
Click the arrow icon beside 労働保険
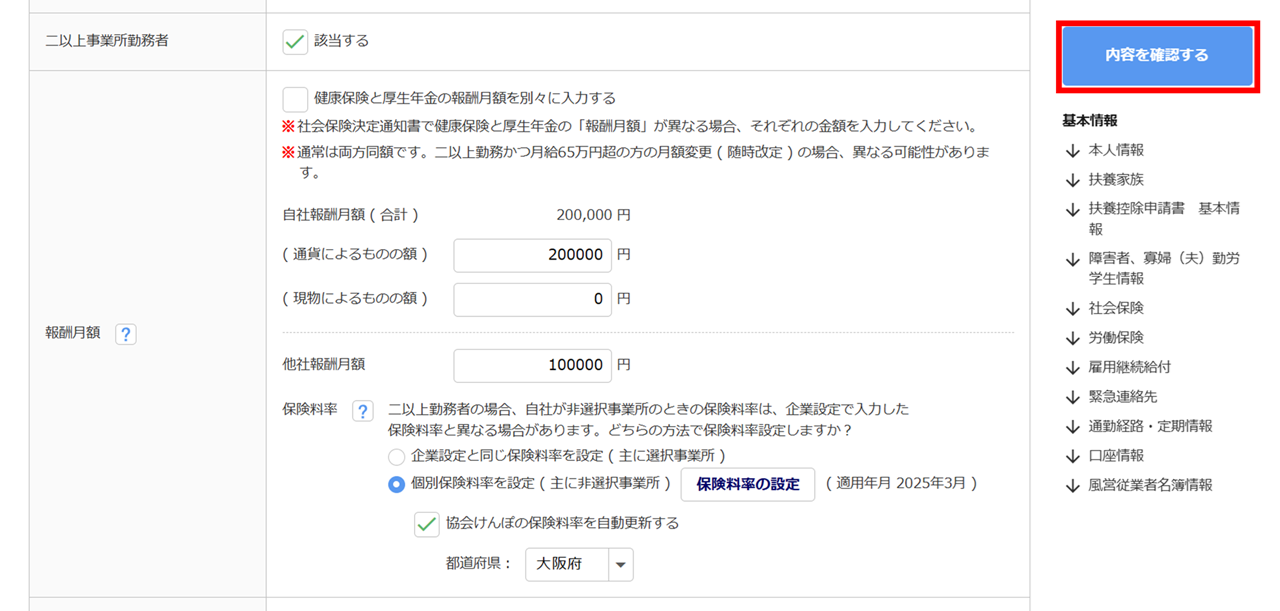[1073, 338]
